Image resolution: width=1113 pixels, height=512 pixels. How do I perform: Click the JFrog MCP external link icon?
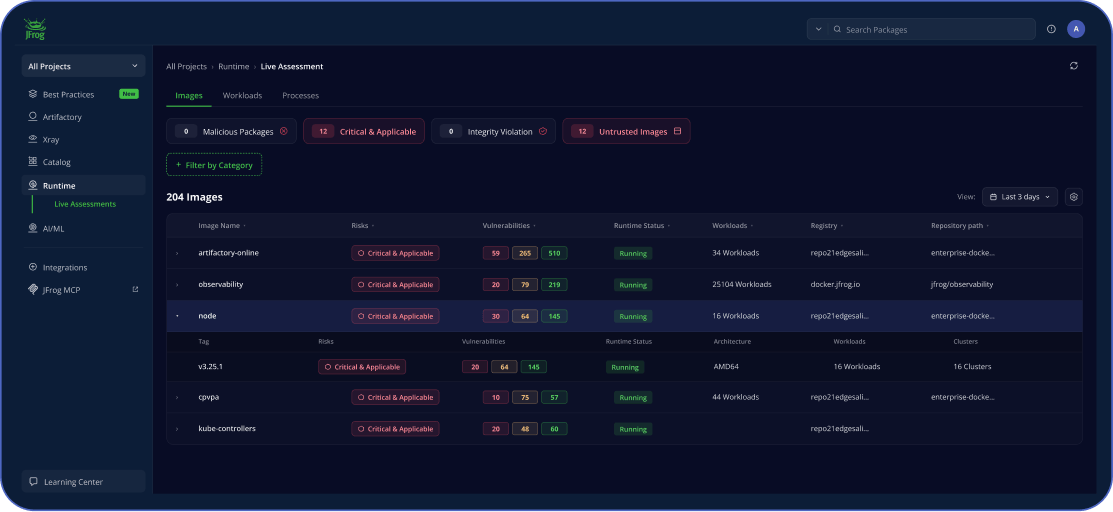(136, 290)
